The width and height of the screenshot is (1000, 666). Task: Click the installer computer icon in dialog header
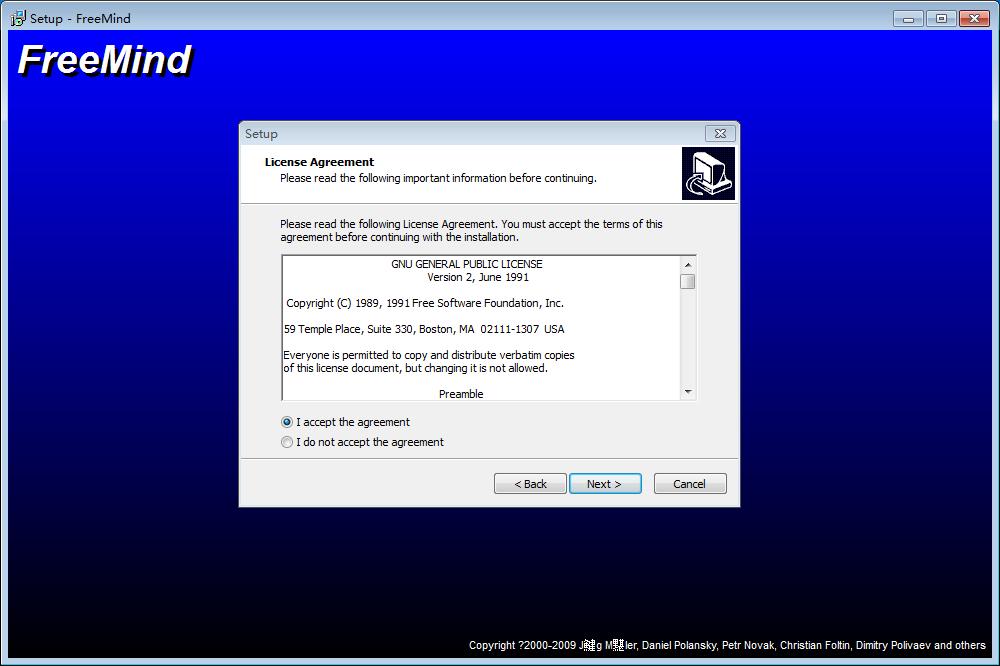(x=708, y=174)
